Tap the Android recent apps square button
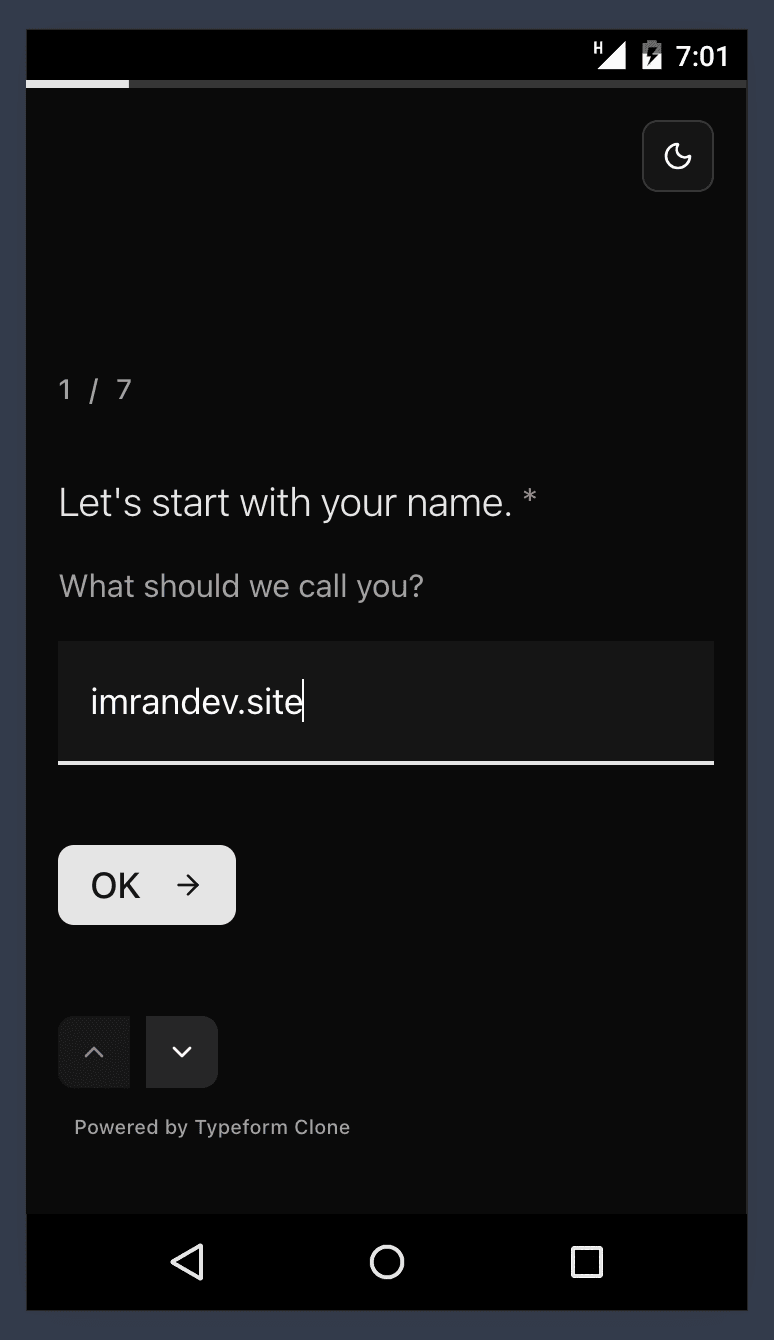 click(x=587, y=1262)
